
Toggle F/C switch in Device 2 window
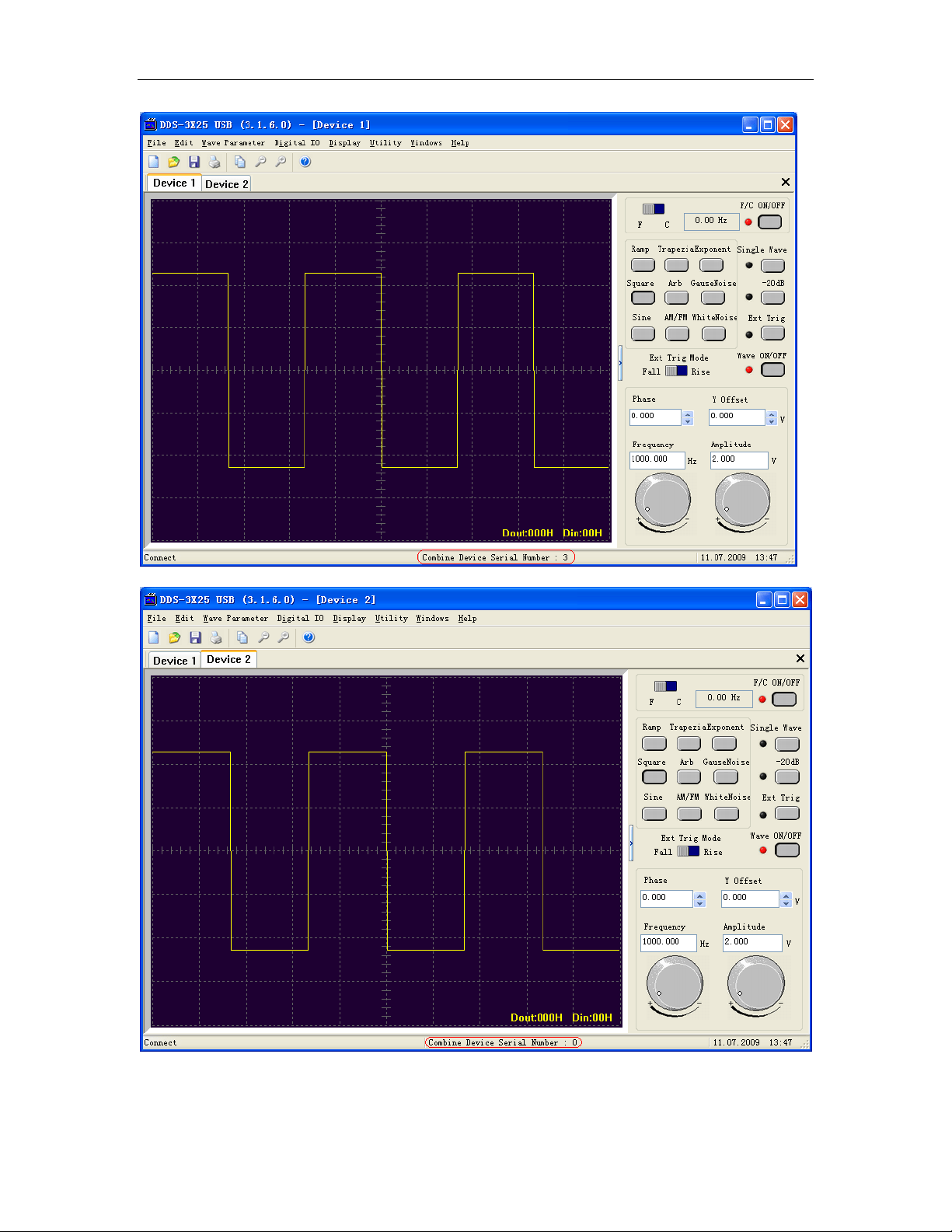[665, 686]
